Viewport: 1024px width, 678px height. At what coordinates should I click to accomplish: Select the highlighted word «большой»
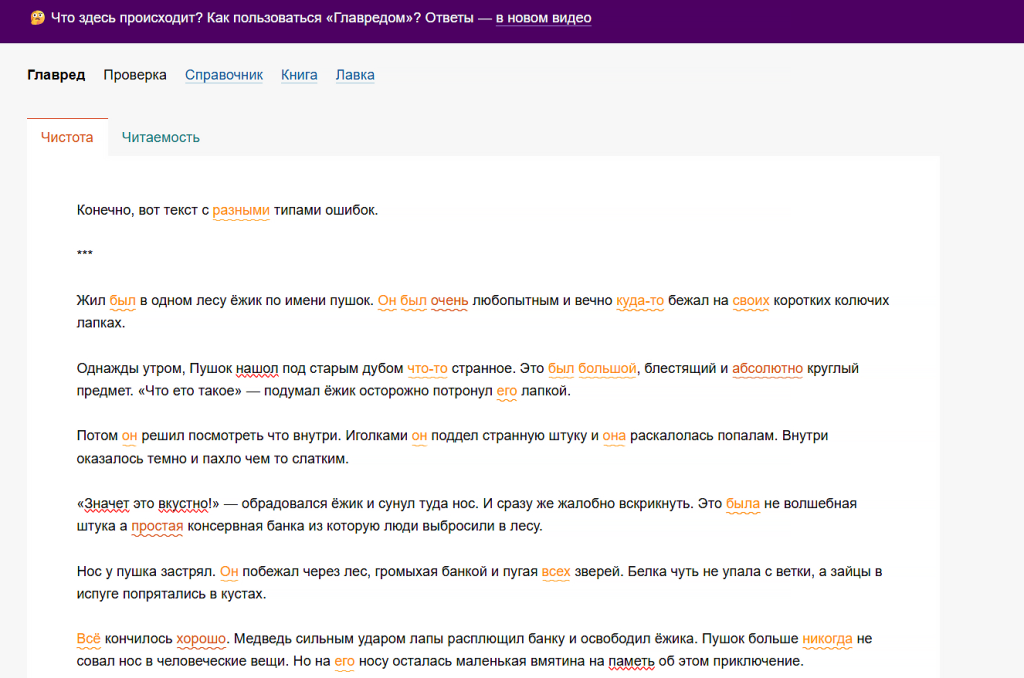(x=608, y=368)
